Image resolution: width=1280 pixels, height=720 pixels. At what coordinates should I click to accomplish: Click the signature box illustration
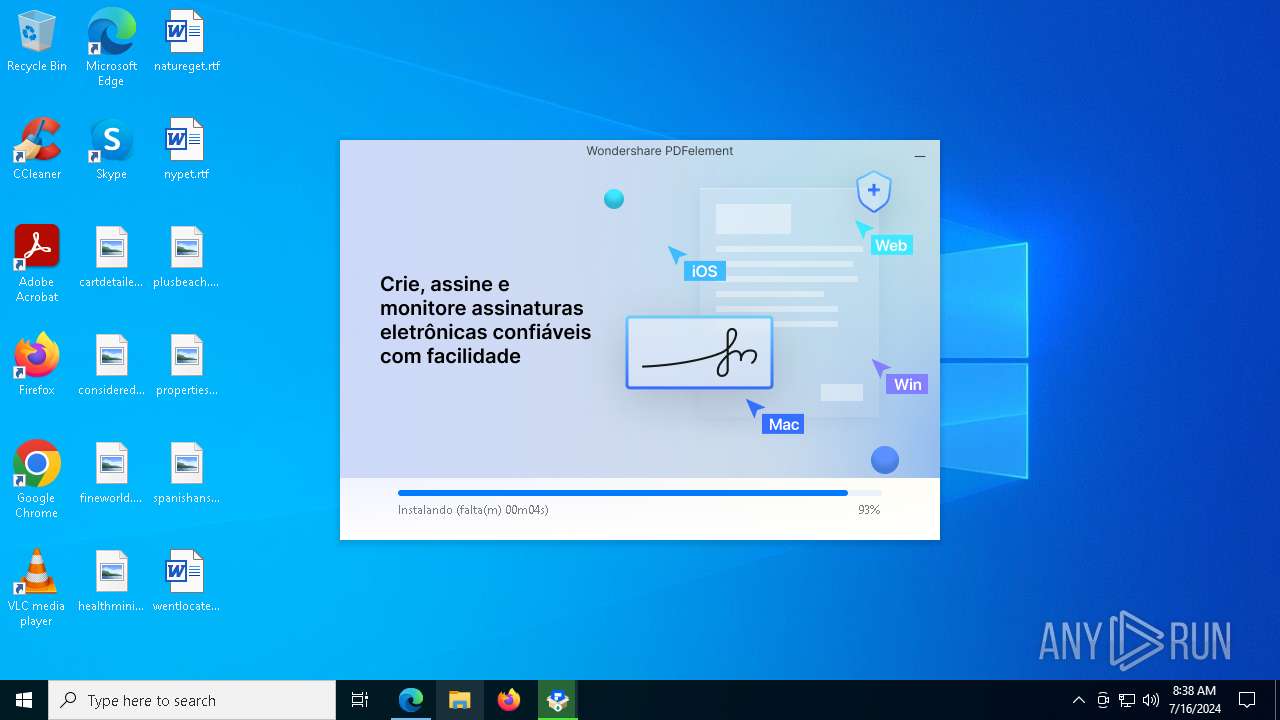point(699,352)
